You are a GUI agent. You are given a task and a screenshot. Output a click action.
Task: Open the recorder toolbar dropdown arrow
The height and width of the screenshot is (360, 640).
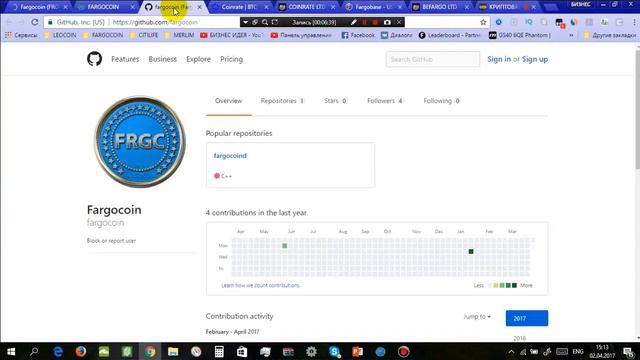click(x=245, y=22)
